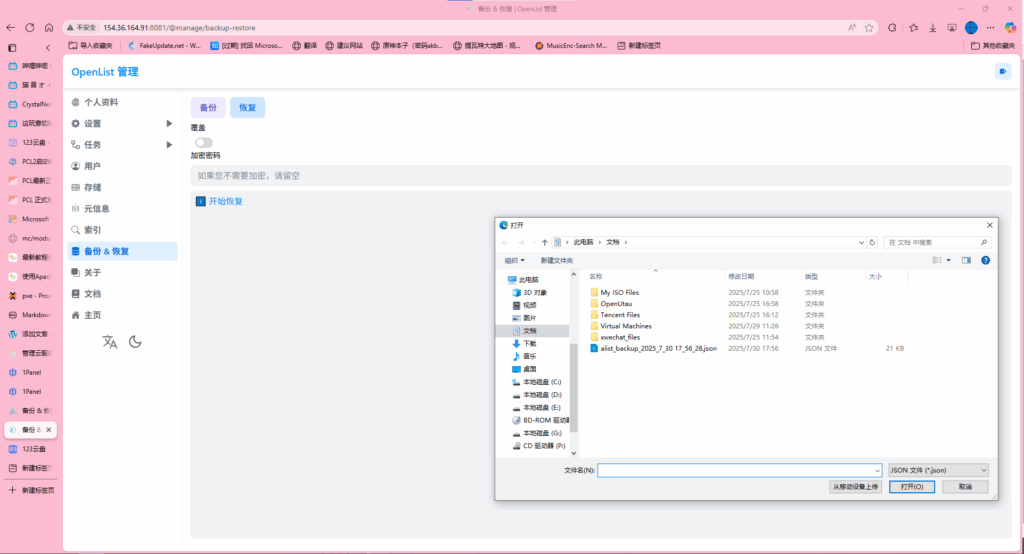Open the 主页 home page in sidebar
The image size is (1024, 554).
tap(92, 315)
